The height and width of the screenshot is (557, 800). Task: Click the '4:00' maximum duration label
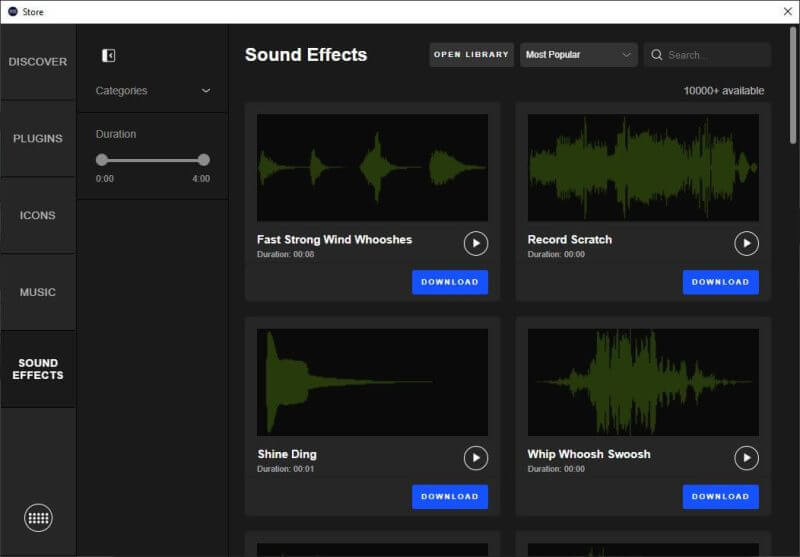pos(201,179)
